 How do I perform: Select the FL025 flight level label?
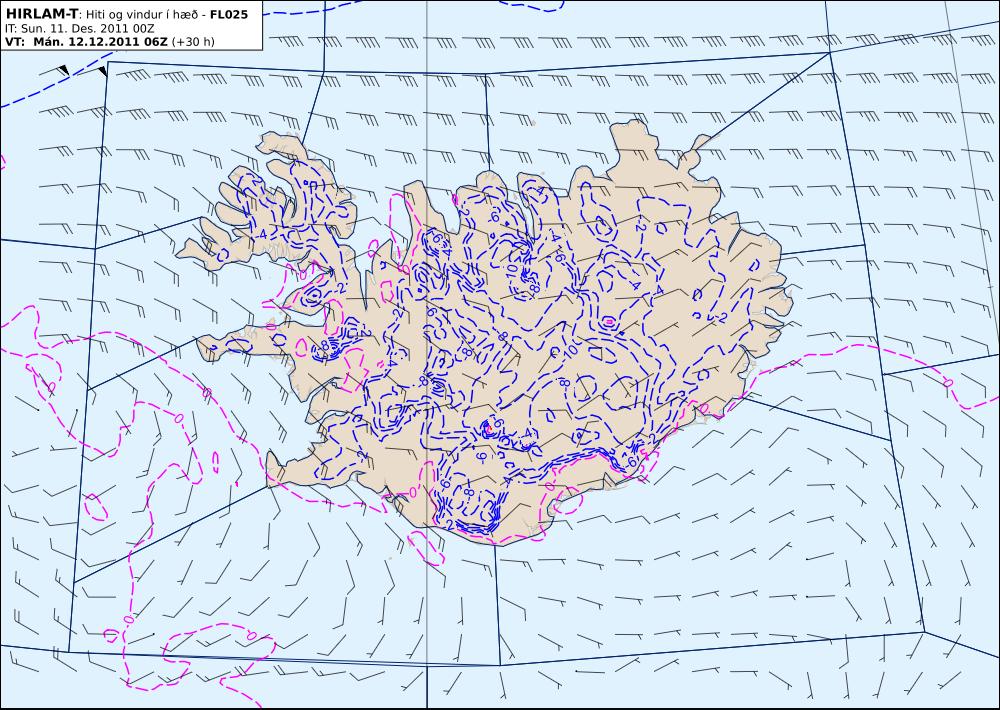(228, 14)
